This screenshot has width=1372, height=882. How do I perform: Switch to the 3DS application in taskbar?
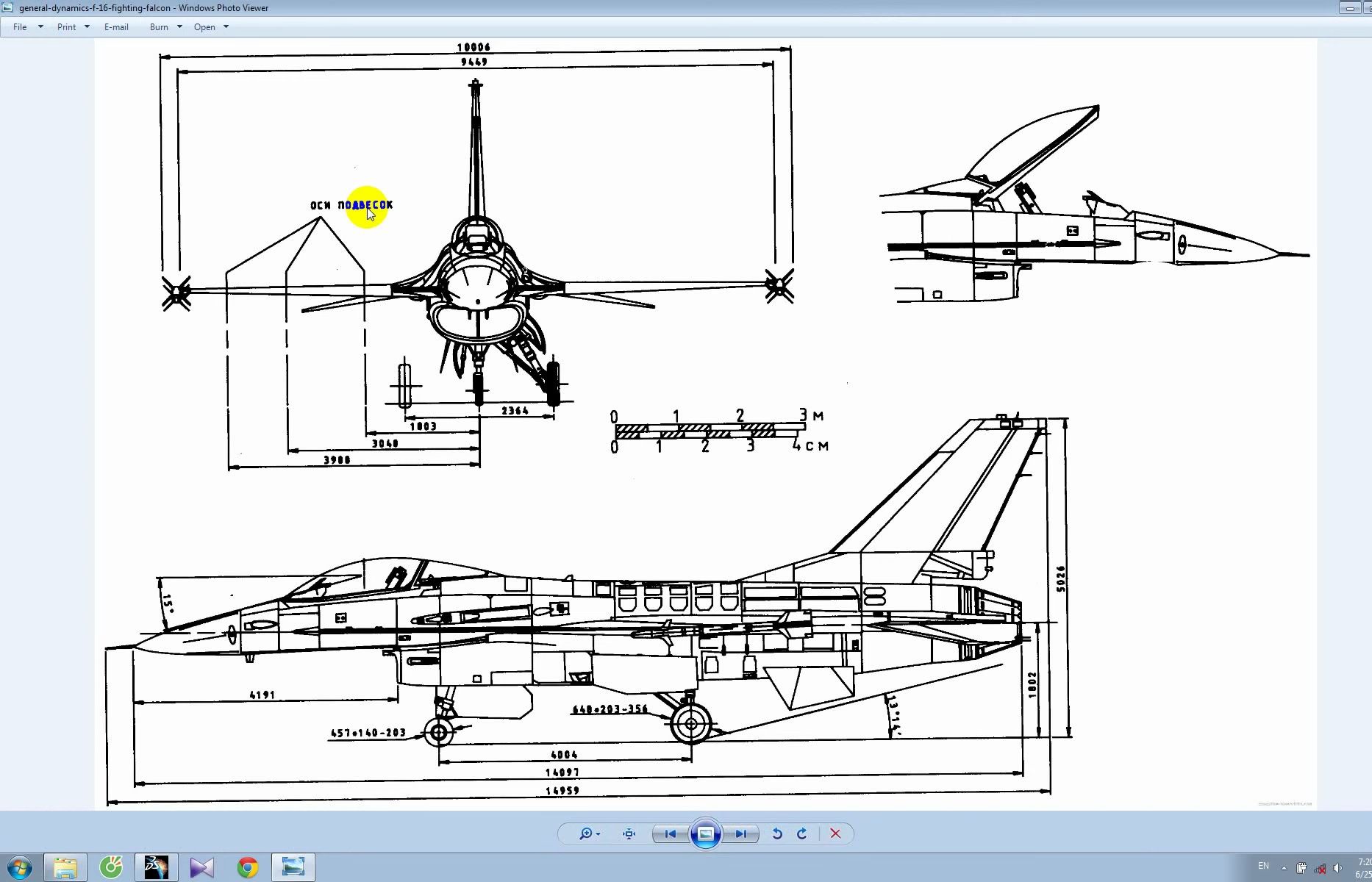(x=157, y=867)
